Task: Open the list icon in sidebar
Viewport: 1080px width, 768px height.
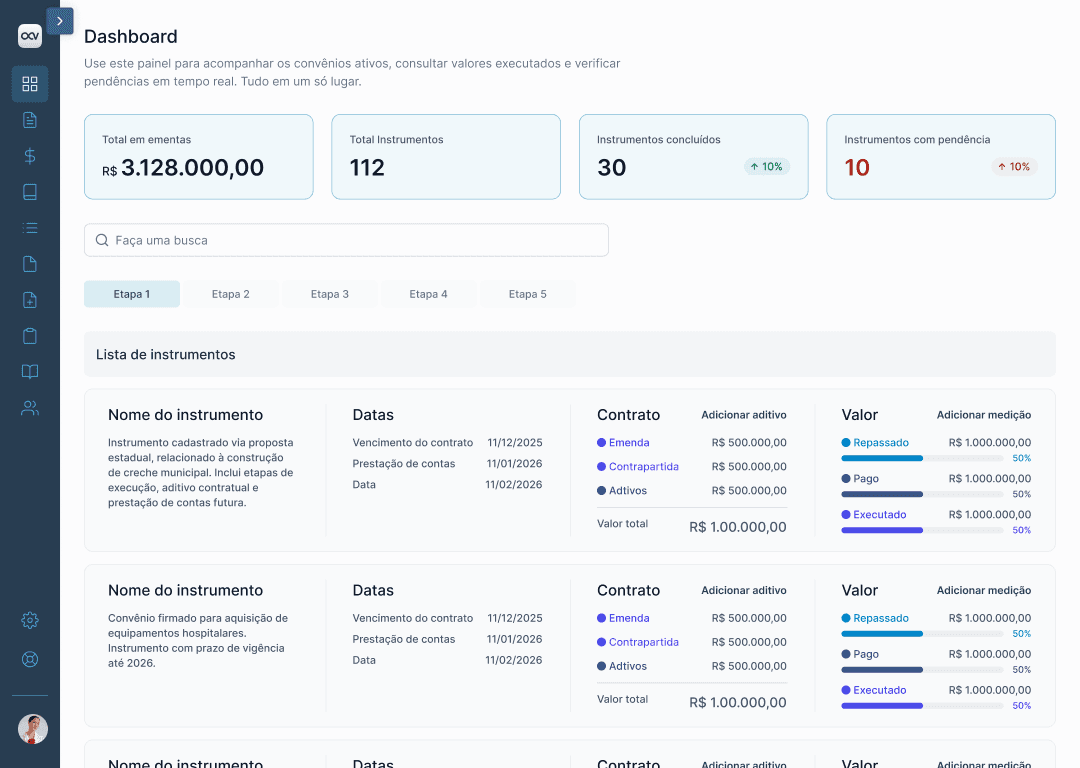Action: point(30,228)
